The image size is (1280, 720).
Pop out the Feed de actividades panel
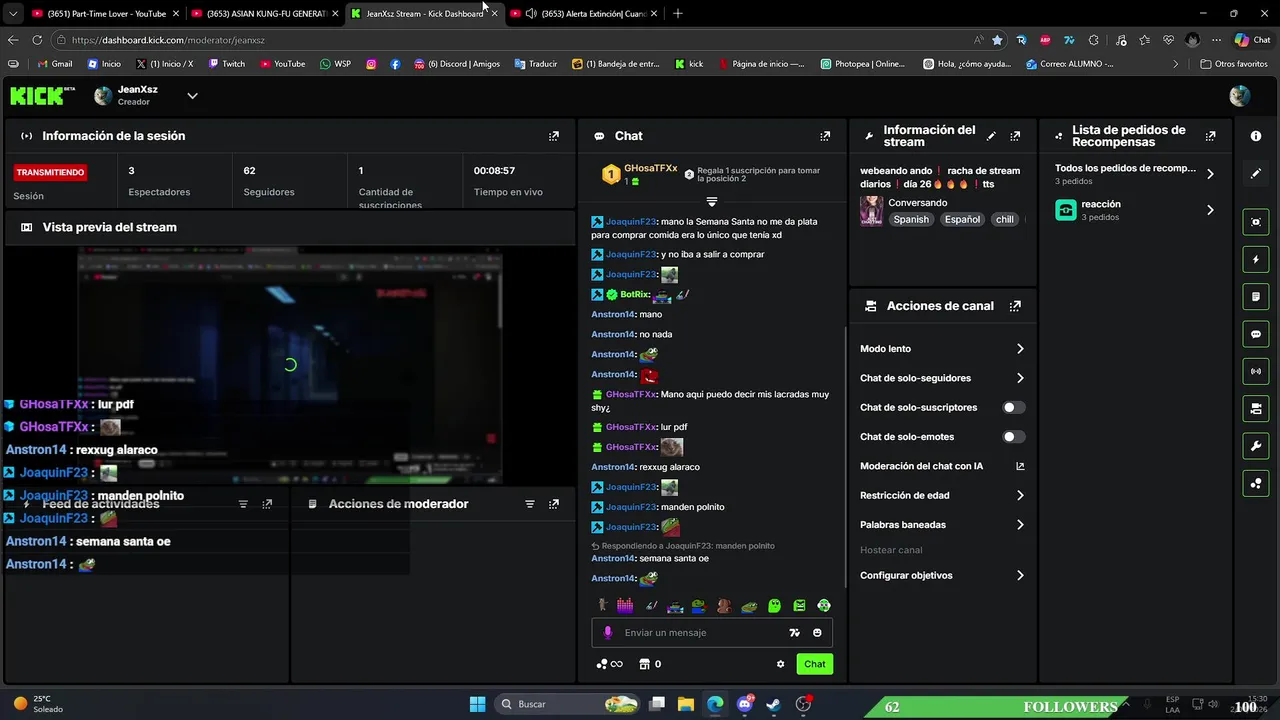tap(267, 504)
